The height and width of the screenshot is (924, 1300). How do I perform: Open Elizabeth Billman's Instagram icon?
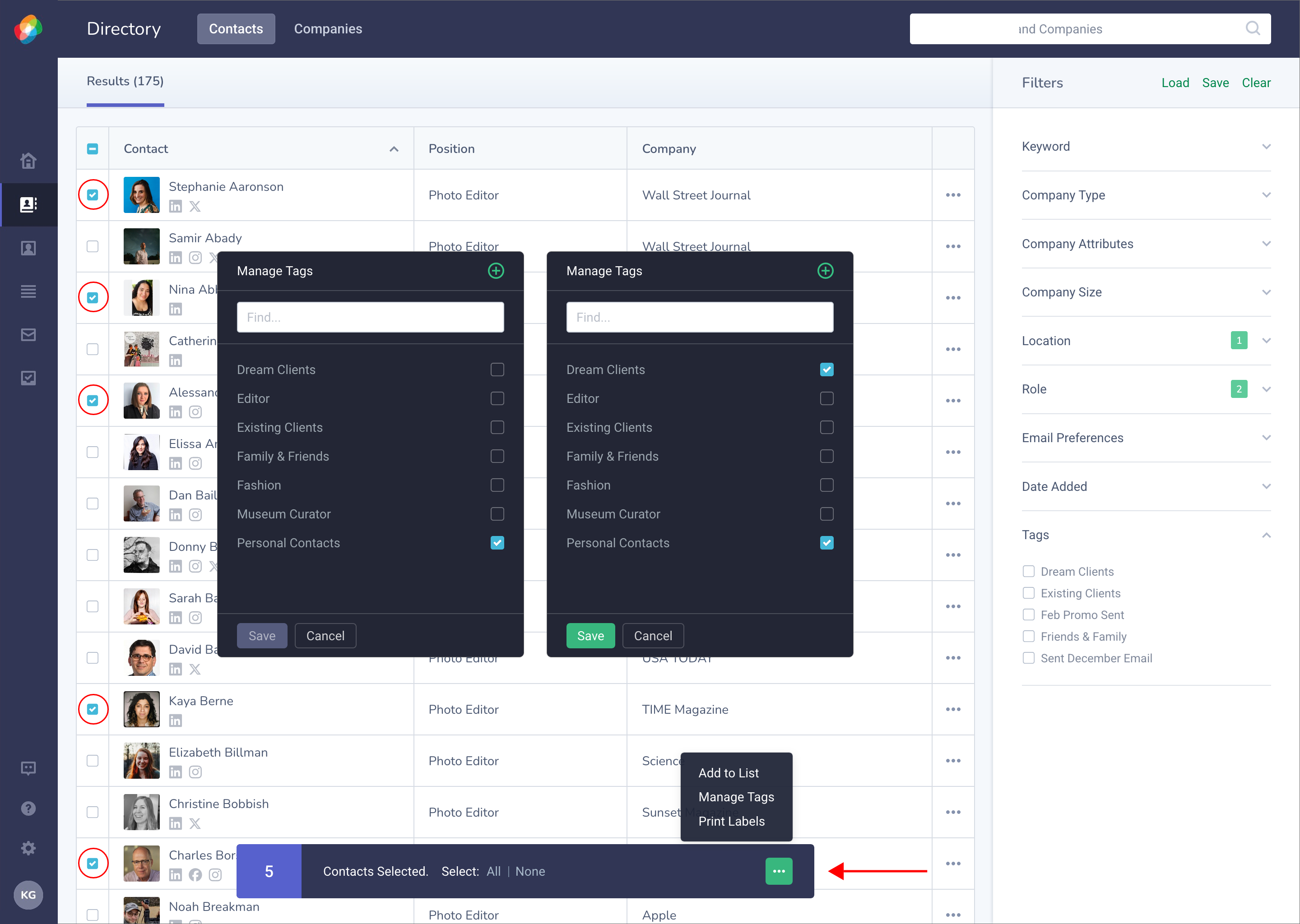[195, 772]
